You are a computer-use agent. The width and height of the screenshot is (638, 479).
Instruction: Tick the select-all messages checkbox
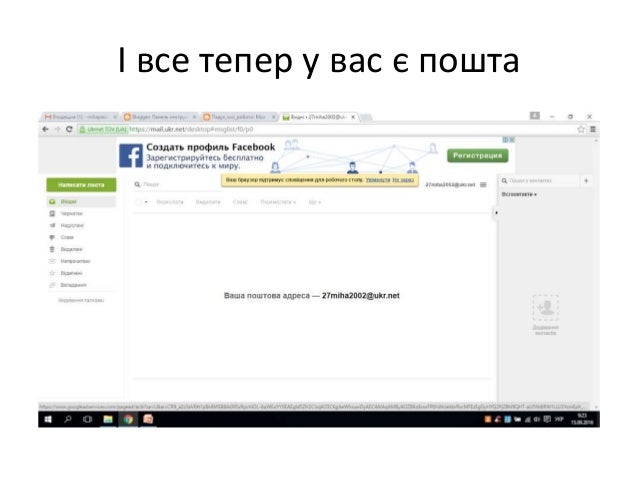click(x=139, y=202)
